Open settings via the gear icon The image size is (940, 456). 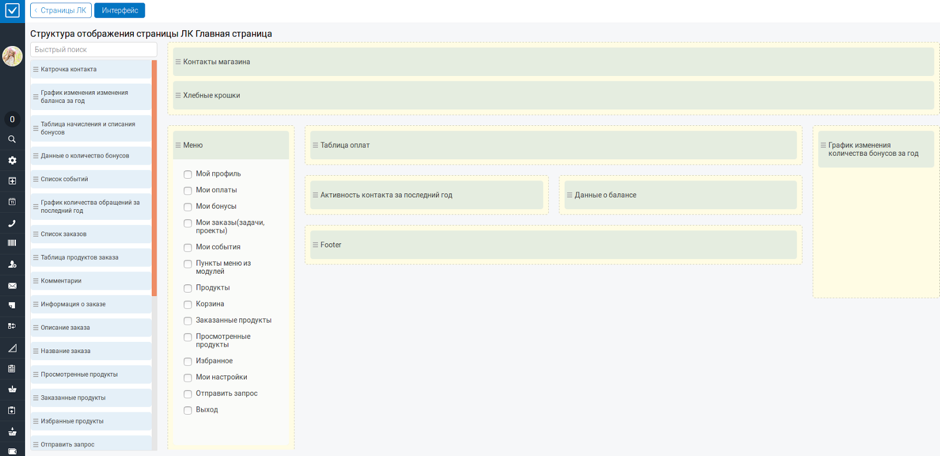[x=12, y=161]
